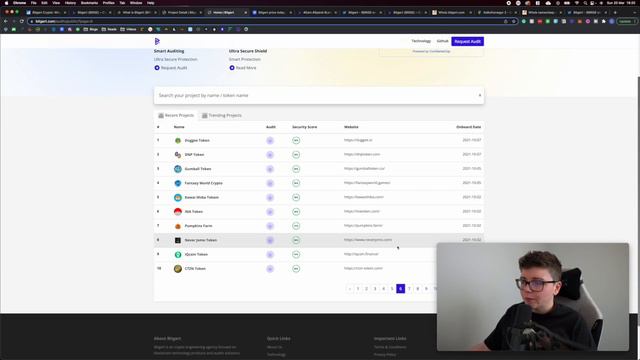The width and height of the screenshot is (640, 360).
Task: Click the website link in the Fantasy World Crypto row
Action: click(x=367, y=183)
